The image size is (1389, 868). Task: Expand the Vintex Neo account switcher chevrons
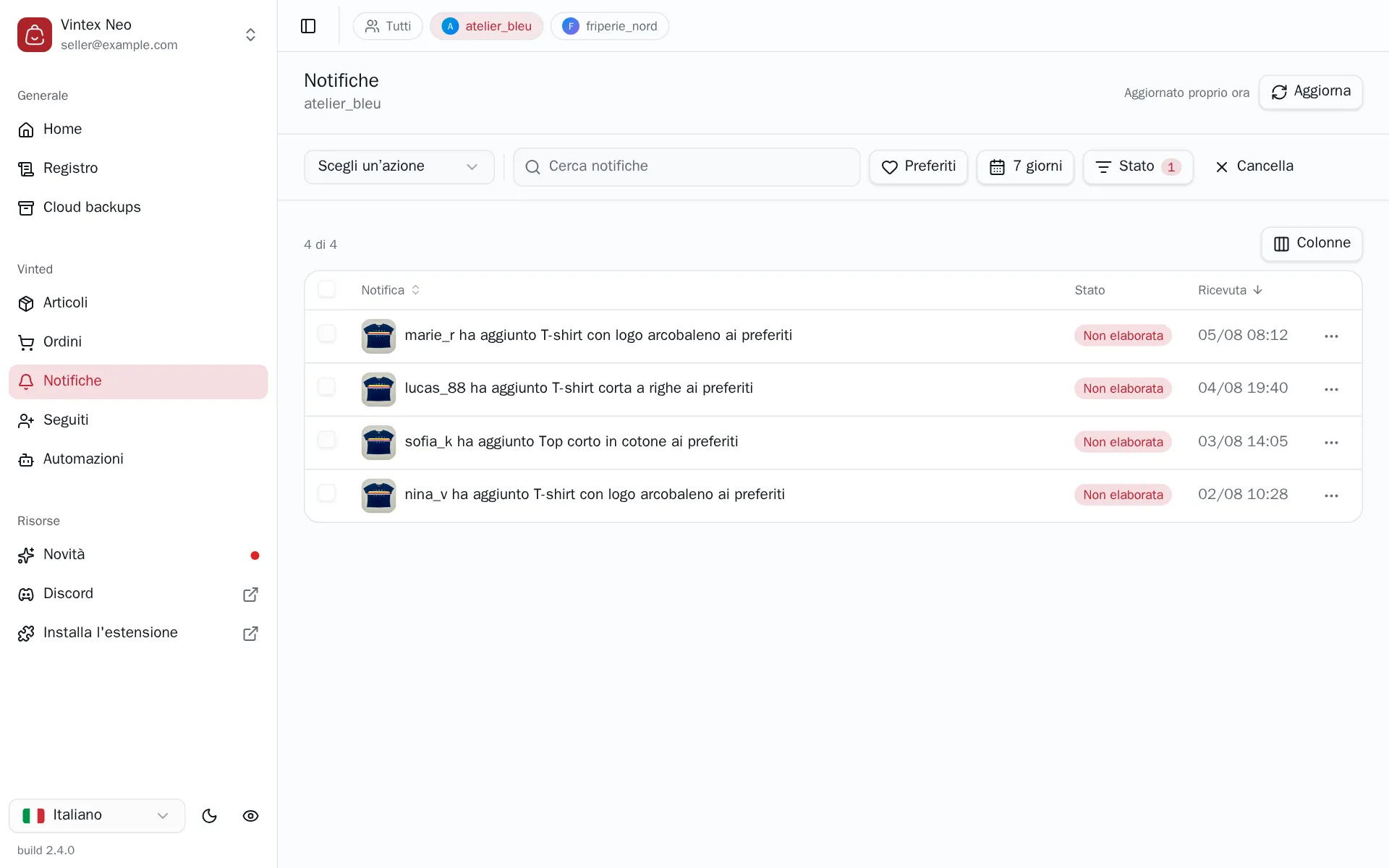point(250,35)
